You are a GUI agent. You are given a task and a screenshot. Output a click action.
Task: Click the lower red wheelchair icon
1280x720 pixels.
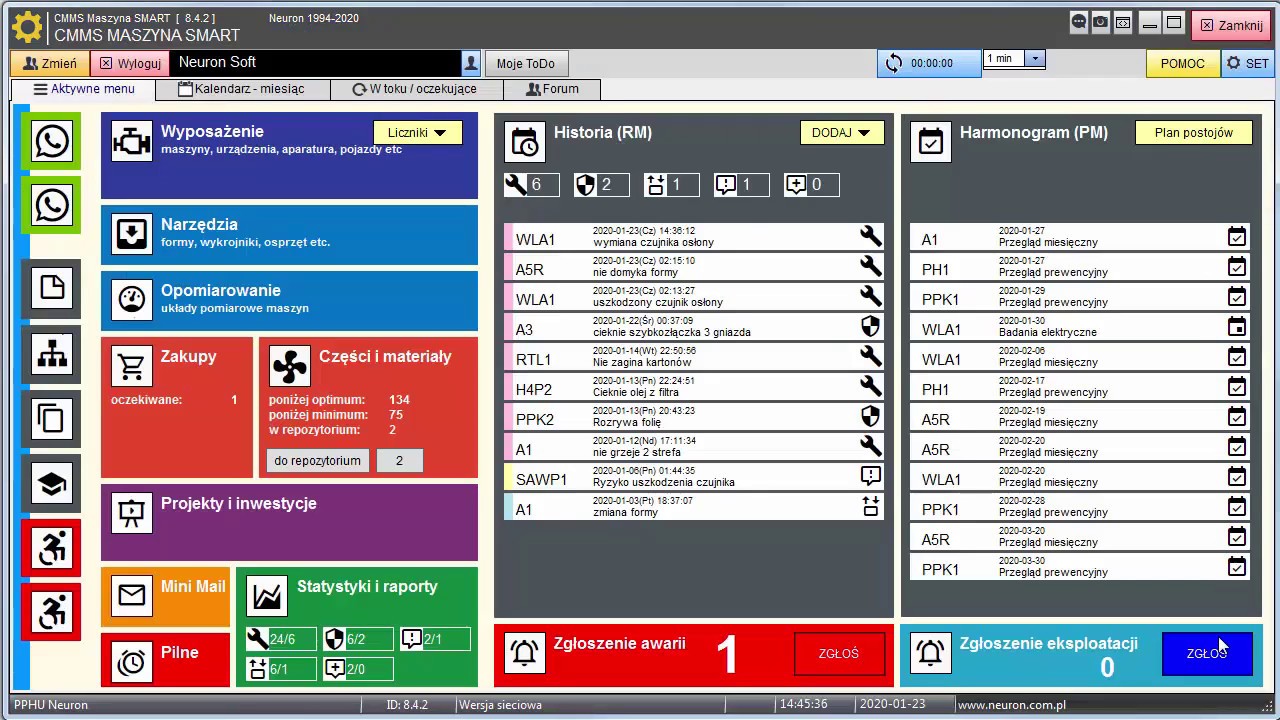tap(52, 612)
